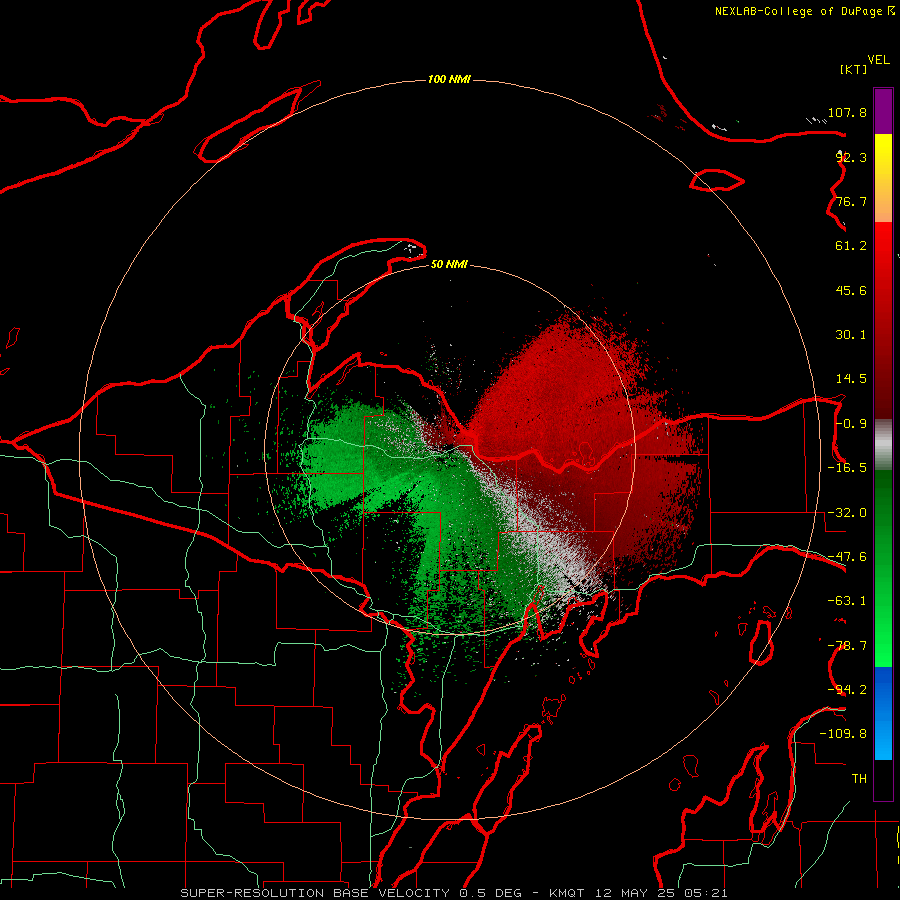Click the yellow segment of the color bar

(883, 178)
